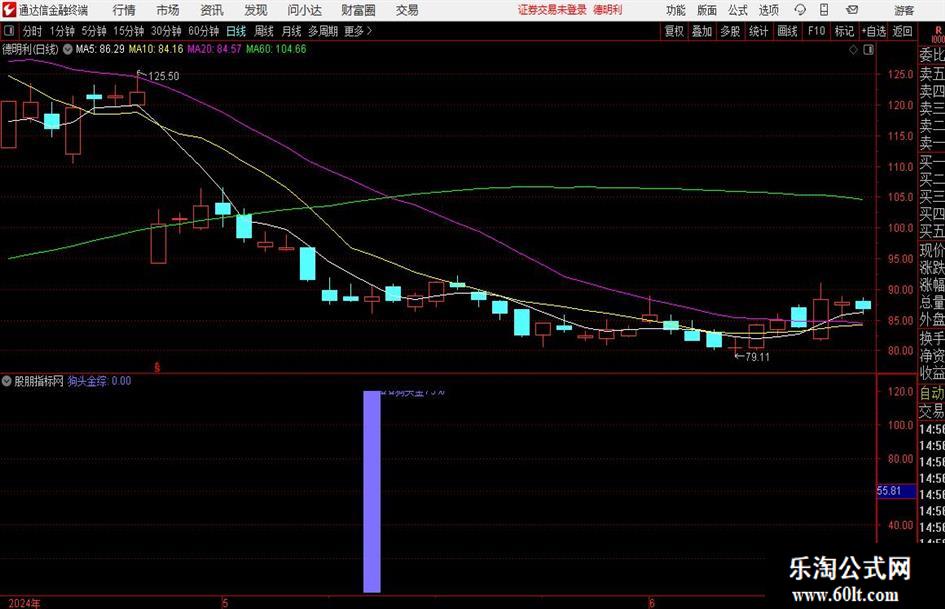Expand the 更多 periods list

358,31
